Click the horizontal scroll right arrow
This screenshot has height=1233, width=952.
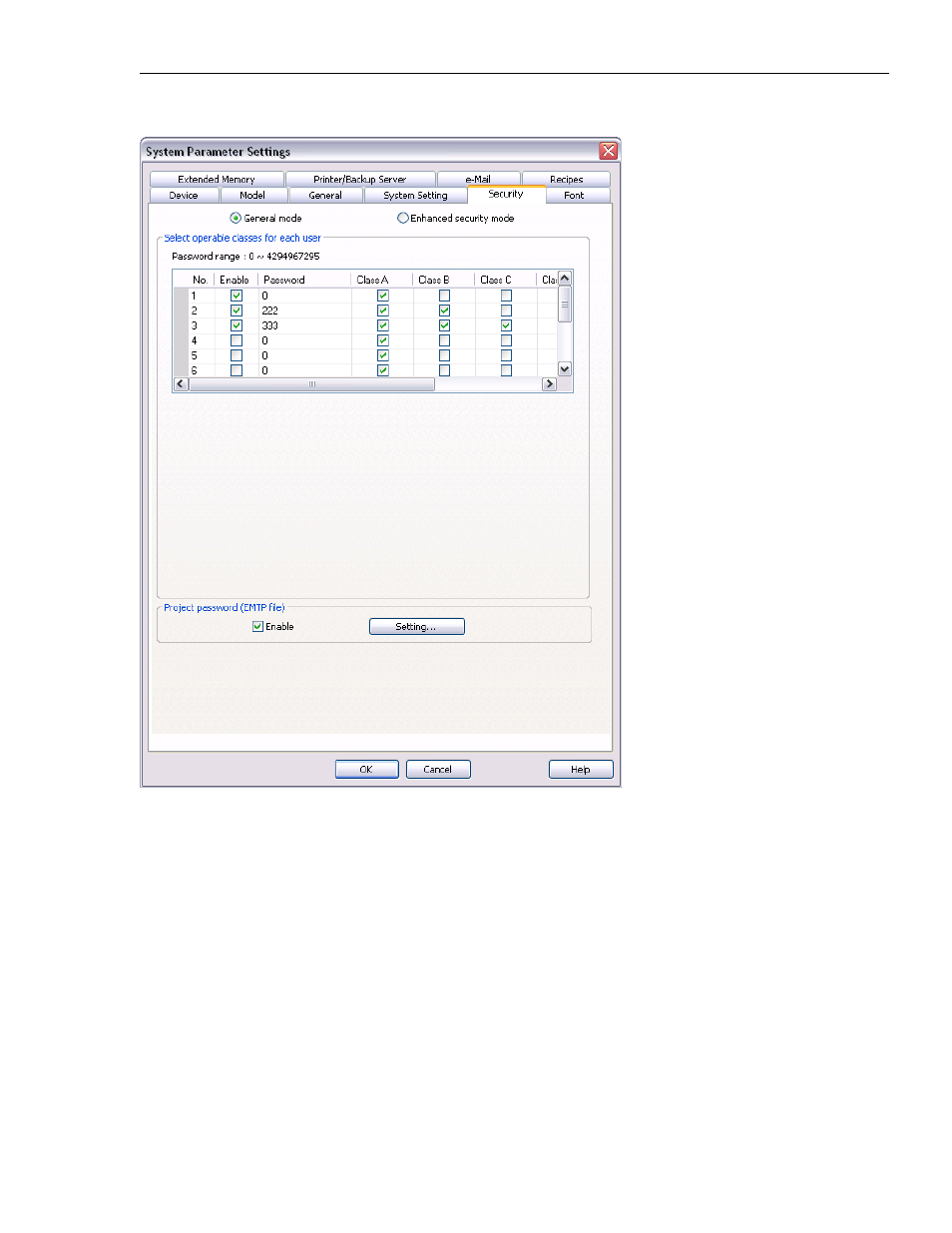(x=549, y=384)
